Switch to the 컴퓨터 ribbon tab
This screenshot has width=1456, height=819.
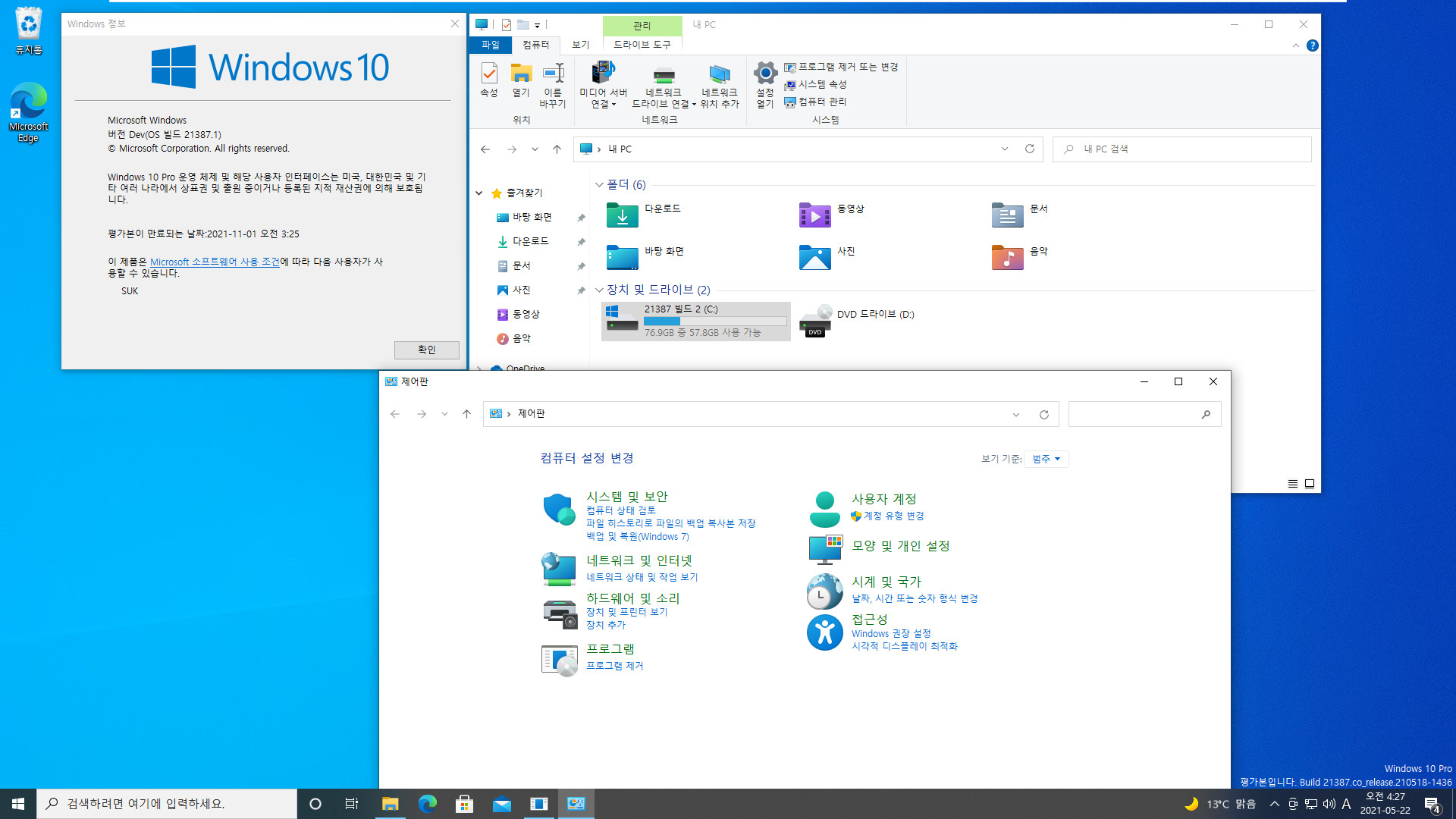(x=535, y=45)
